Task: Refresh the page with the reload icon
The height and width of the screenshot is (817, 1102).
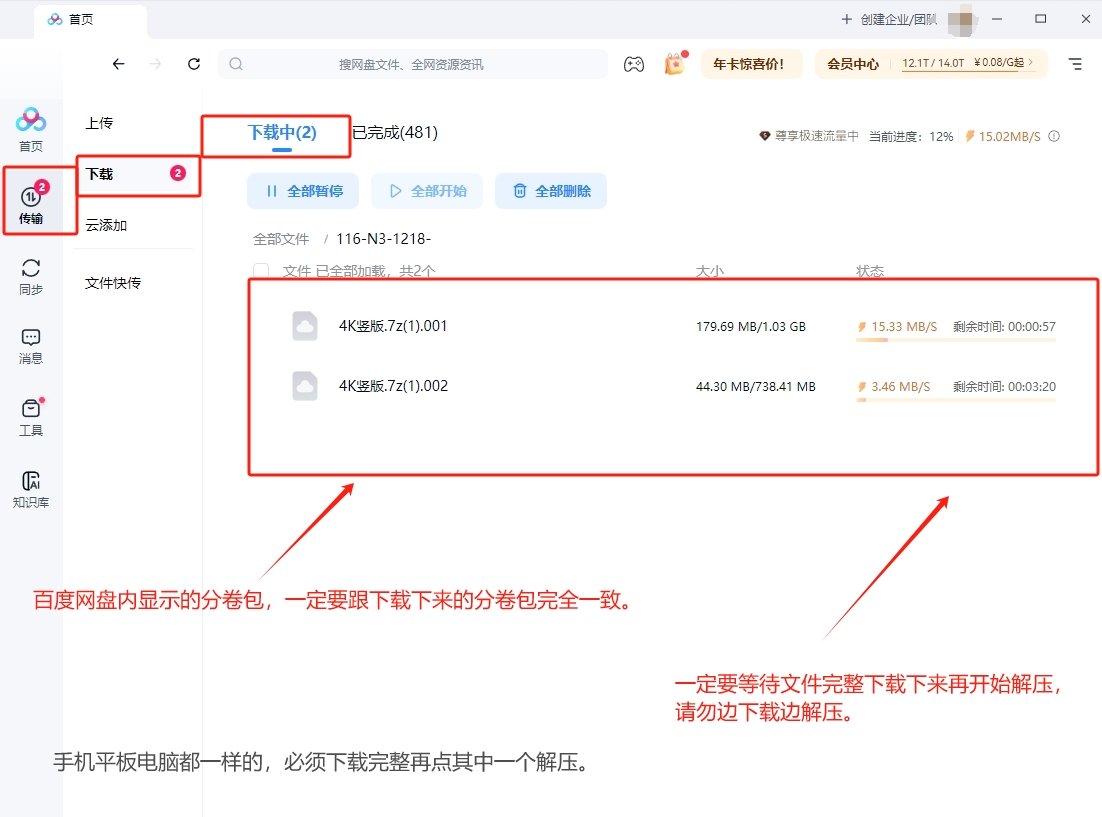Action: [x=194, y=63]
